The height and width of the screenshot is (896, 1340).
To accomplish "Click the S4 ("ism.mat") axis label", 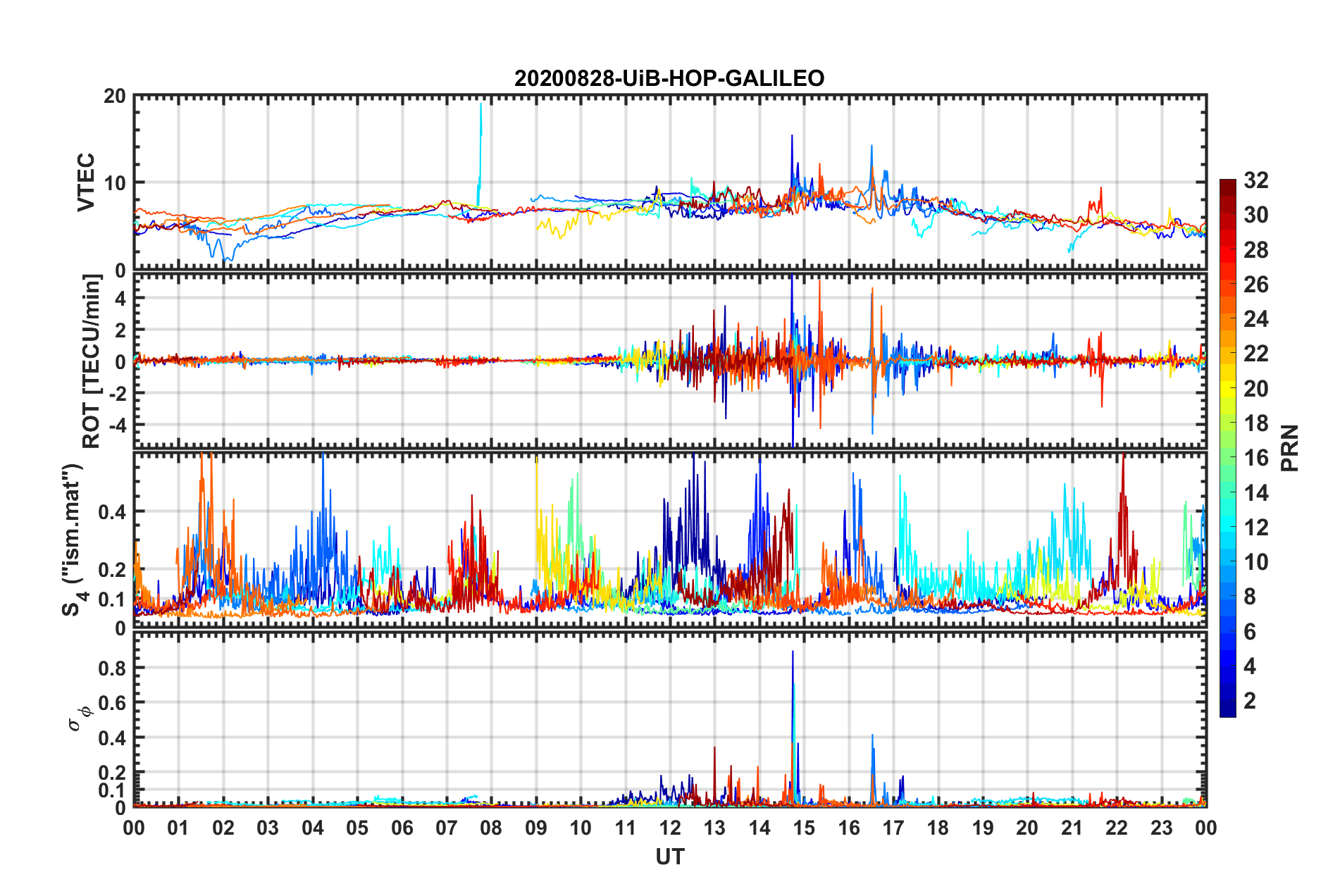I will pos(73,540).
